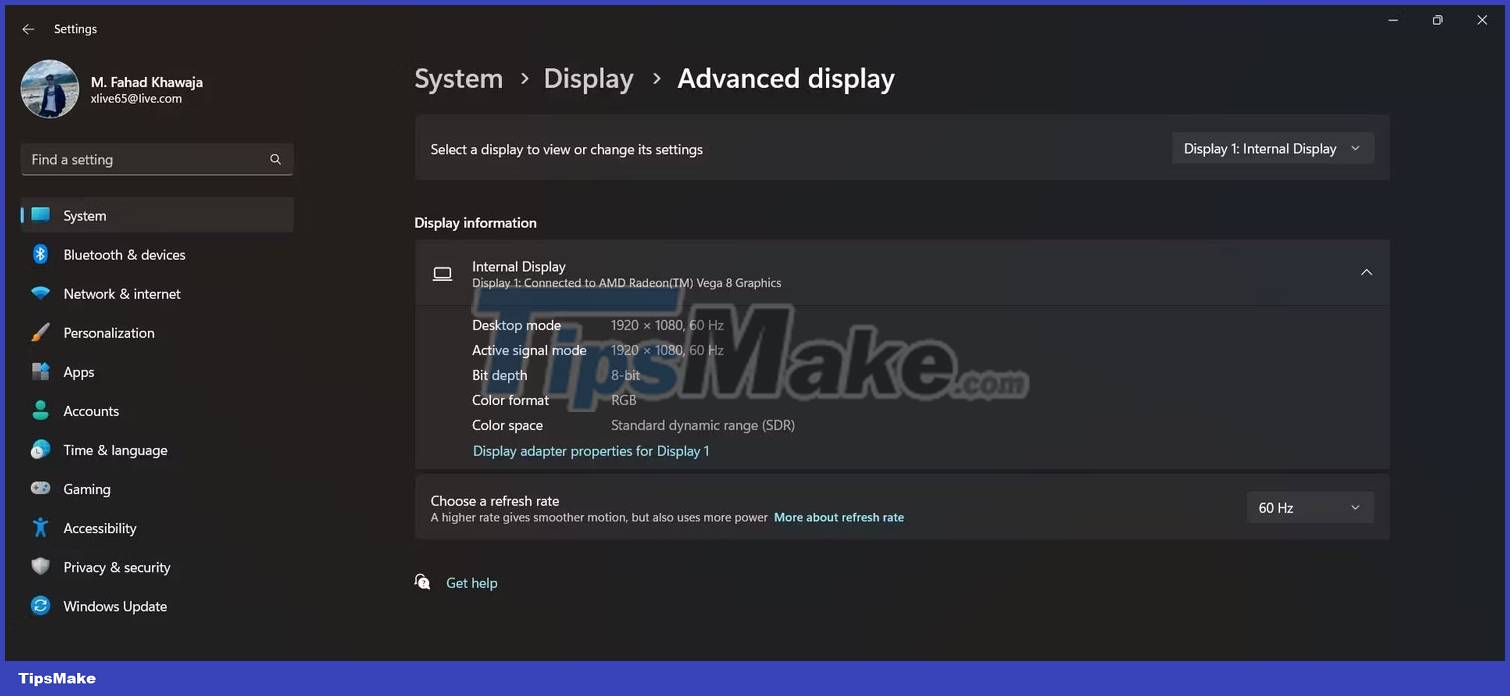The height and width of the screenshot is (696, 1510).
Task: Collapse the Internal Display information section
Action: point(1366,271)
